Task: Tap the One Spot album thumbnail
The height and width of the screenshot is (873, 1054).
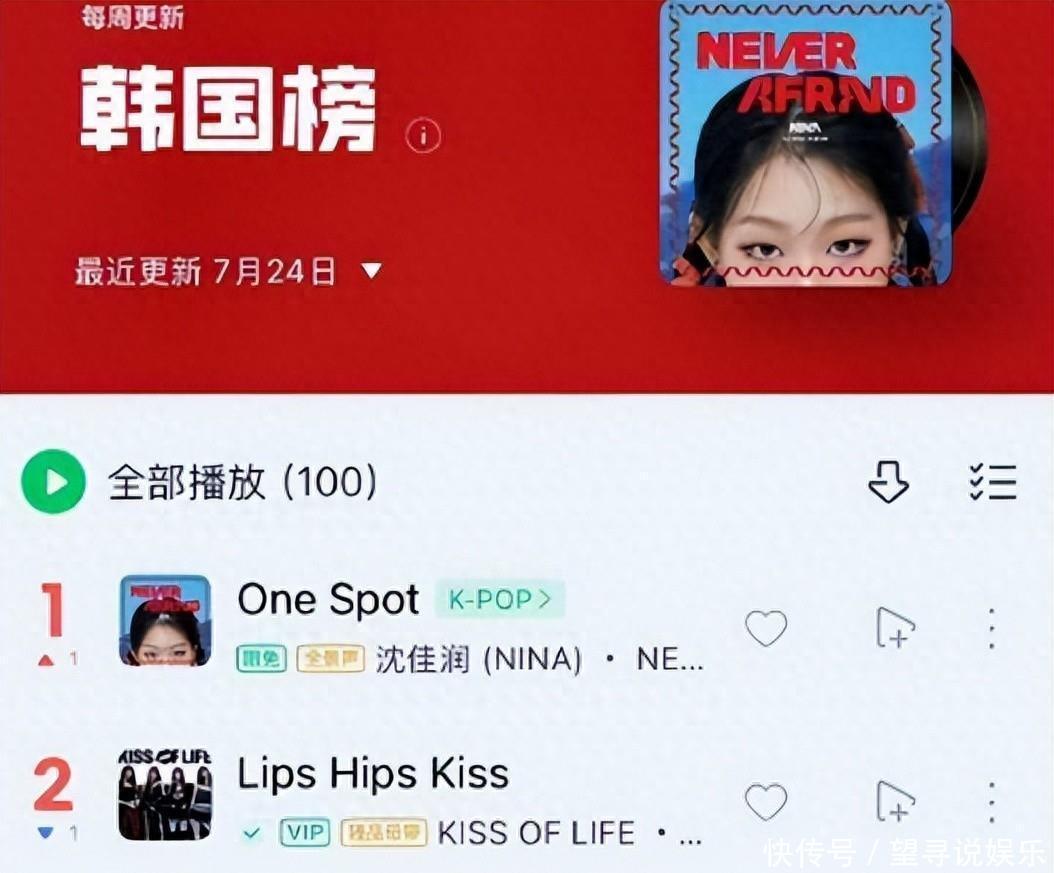Action: 165,621
